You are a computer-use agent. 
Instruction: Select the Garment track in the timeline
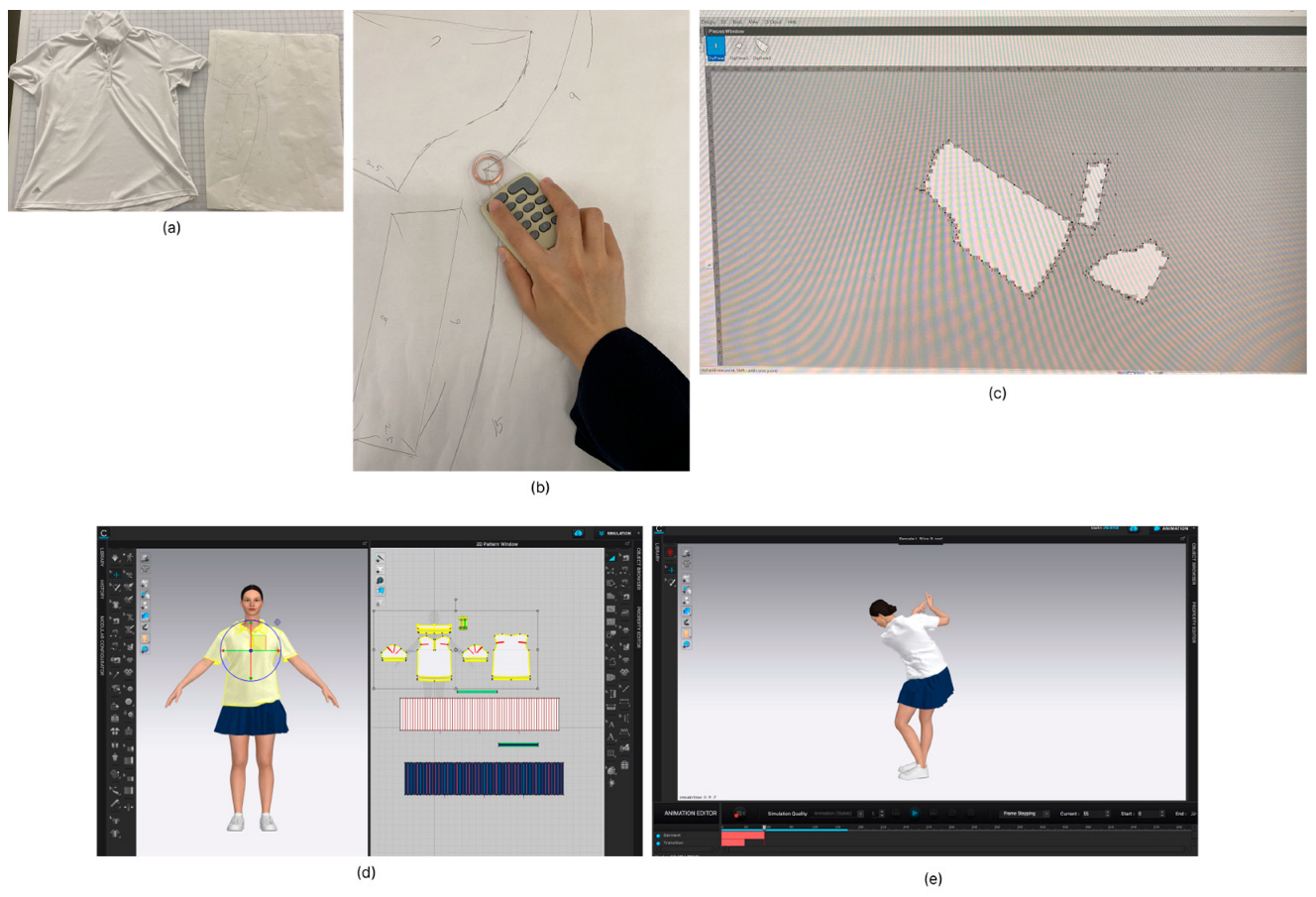click(x=672, y=836)
